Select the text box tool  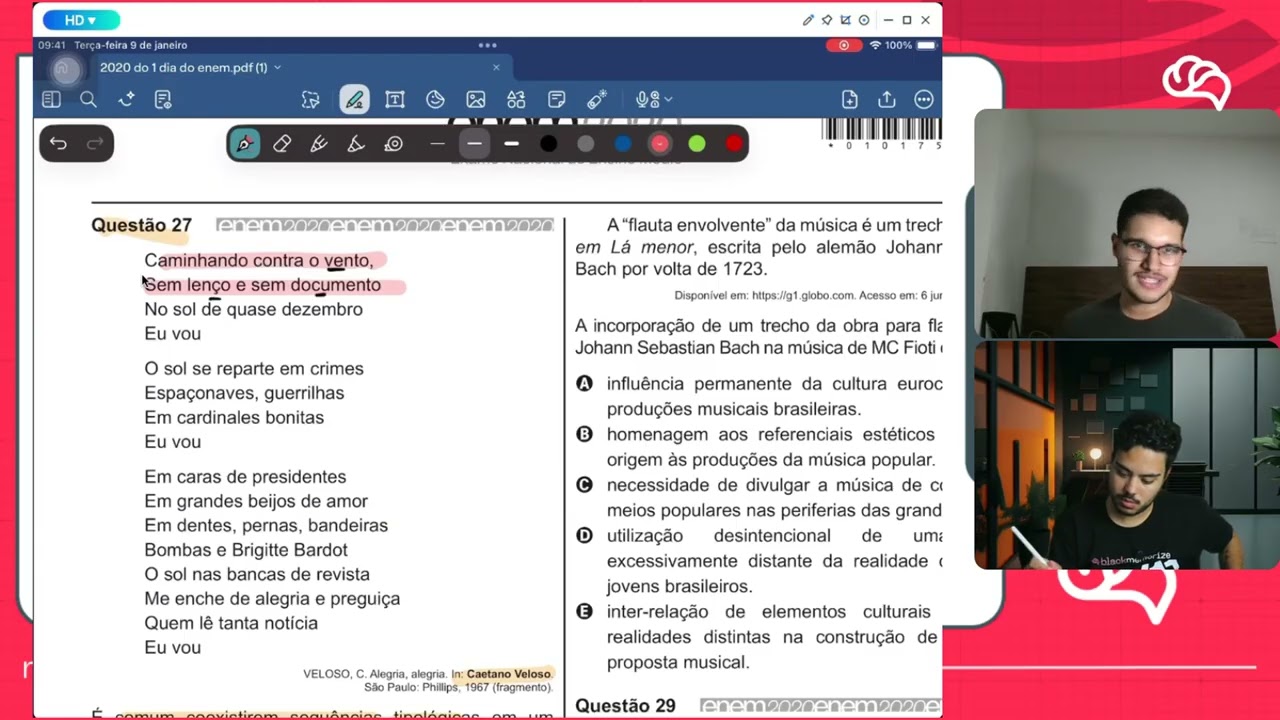click(x=394, y=99)
